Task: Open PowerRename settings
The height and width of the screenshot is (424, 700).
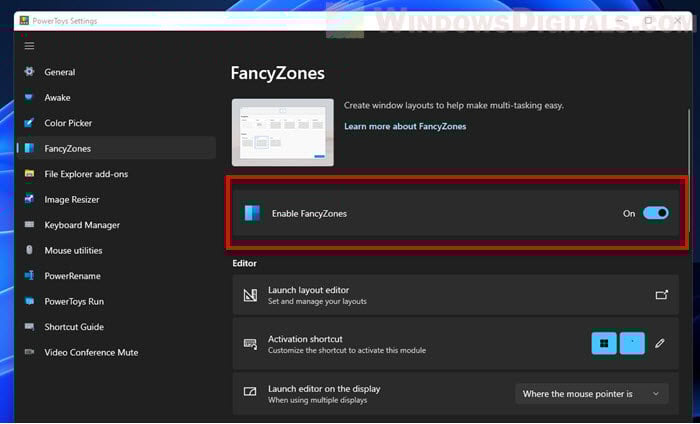Action: (x=116, y=275)
